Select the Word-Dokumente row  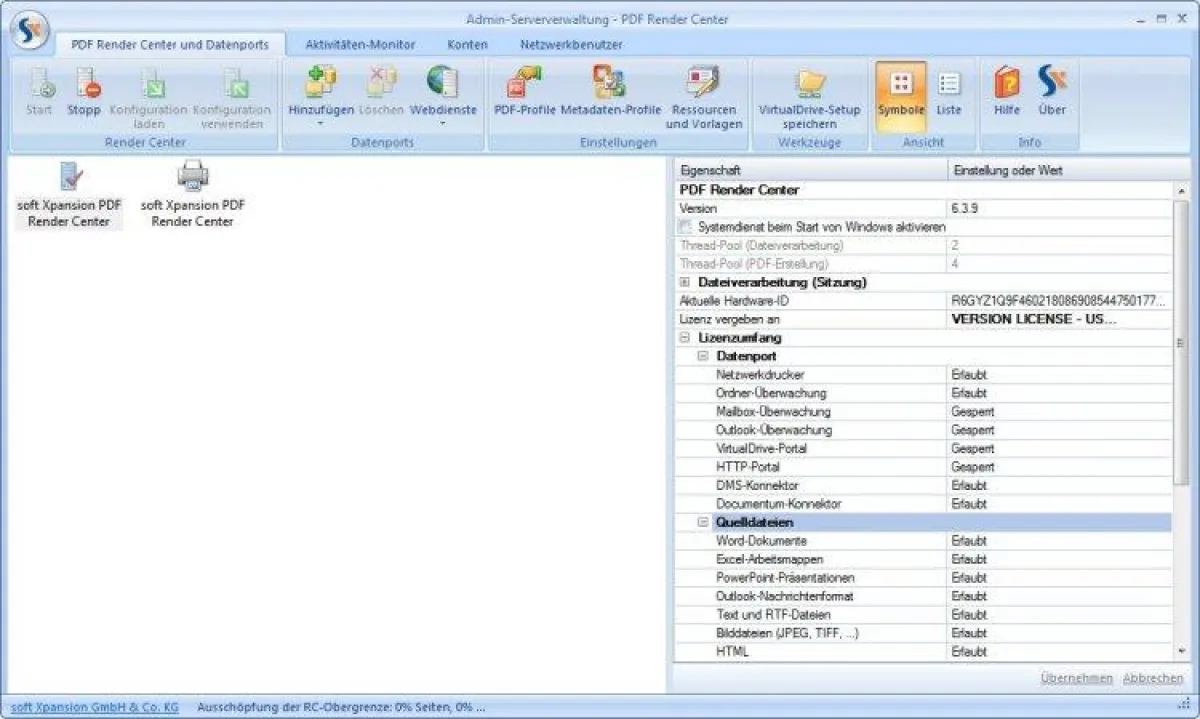(x=923, y=541)
